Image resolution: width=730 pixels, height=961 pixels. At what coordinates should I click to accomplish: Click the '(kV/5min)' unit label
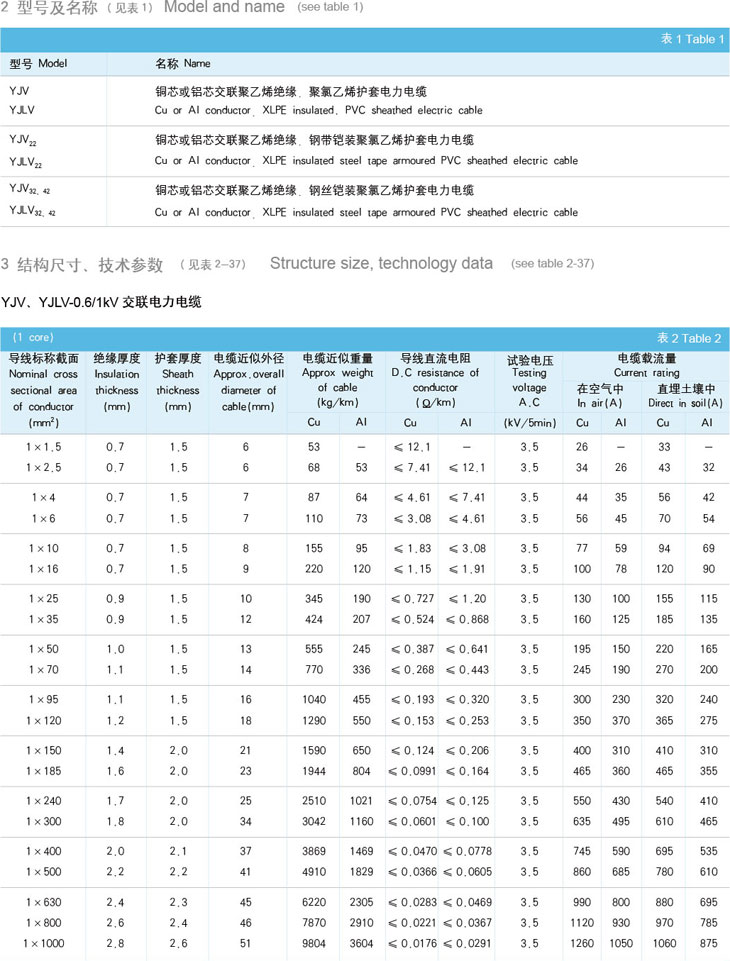click(530, 423)
